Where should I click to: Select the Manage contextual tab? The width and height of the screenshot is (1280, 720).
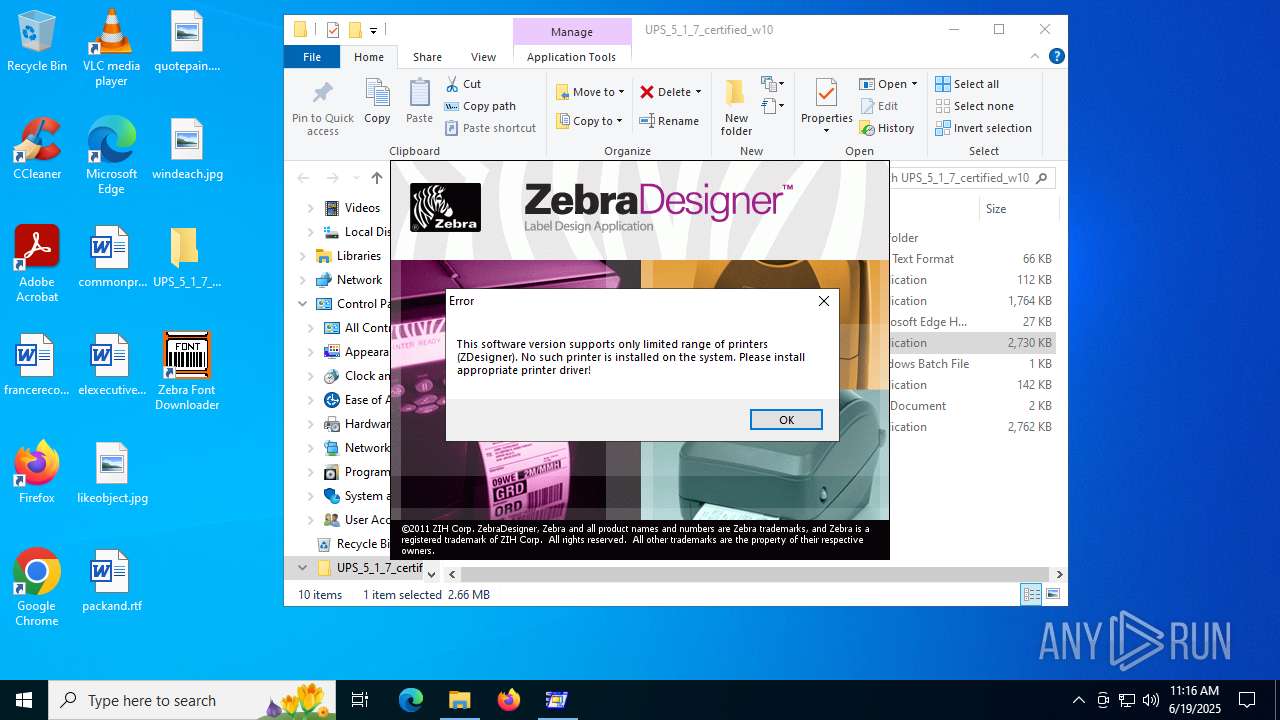(572, 32)
